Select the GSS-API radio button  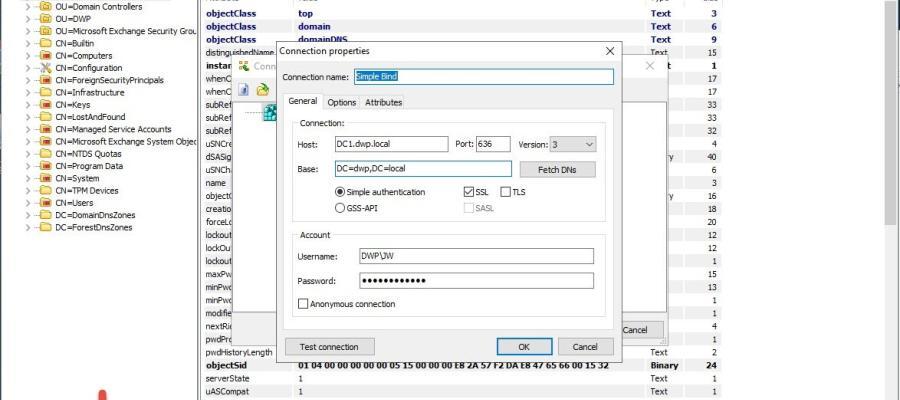pyautogui.click(x=340, y=208)
